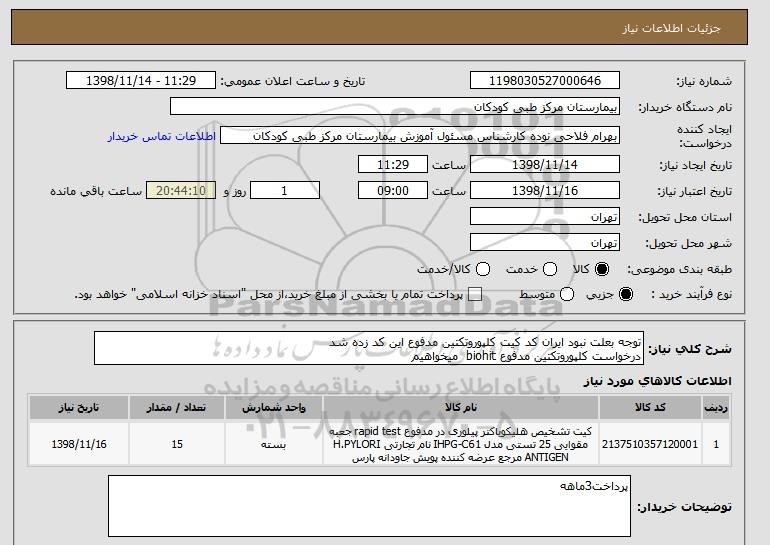Click the شرح کلی نیاز label

tap(690, 349)
